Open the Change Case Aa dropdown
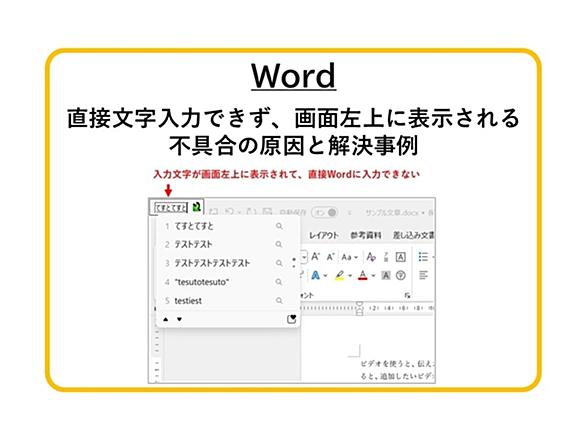The height and width of the screenshot is (440, 586). 349,257
